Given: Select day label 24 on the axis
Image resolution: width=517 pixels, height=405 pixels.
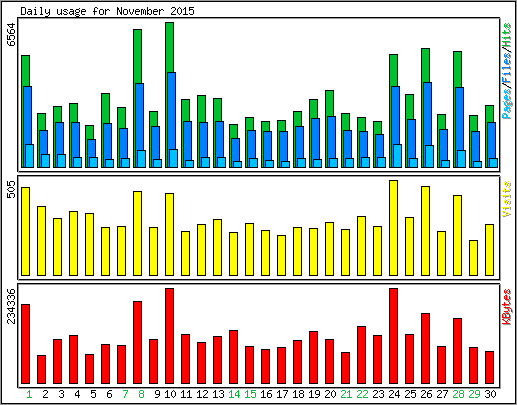Looking at the screenshot, I should tap(394, 394).
